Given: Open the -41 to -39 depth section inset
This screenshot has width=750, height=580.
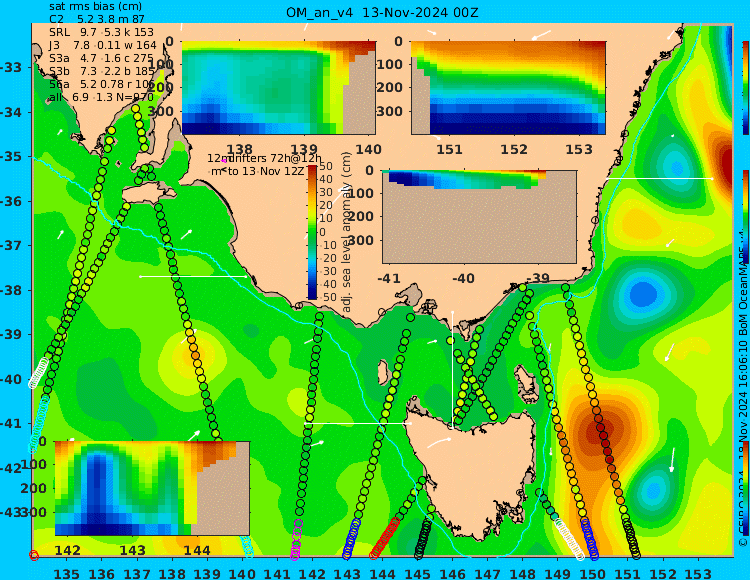Looking at the screenshot, I should (x=479, y=217).
